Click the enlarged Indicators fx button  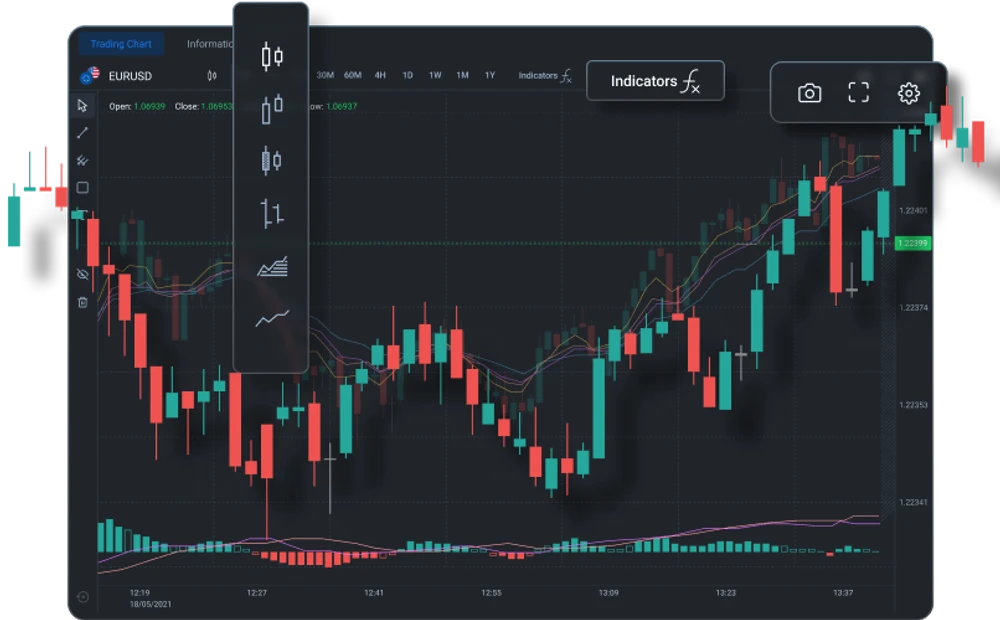[655, 81]
